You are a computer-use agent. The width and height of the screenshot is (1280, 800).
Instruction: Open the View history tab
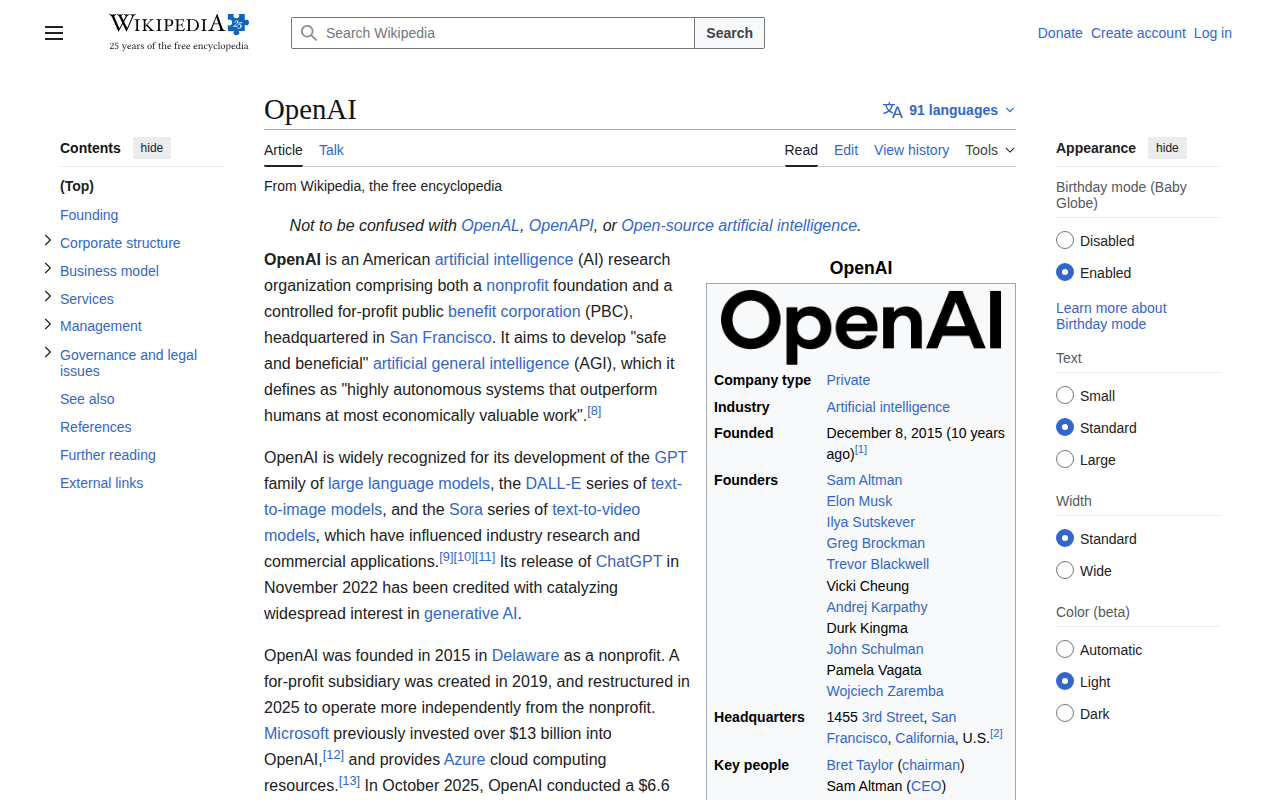[911, 150]
